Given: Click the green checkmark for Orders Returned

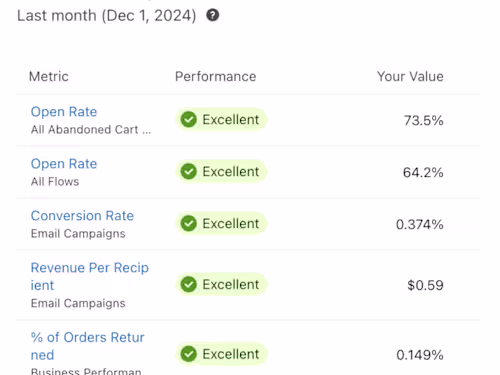Looking at the screenshot, I should click(189, 354).
